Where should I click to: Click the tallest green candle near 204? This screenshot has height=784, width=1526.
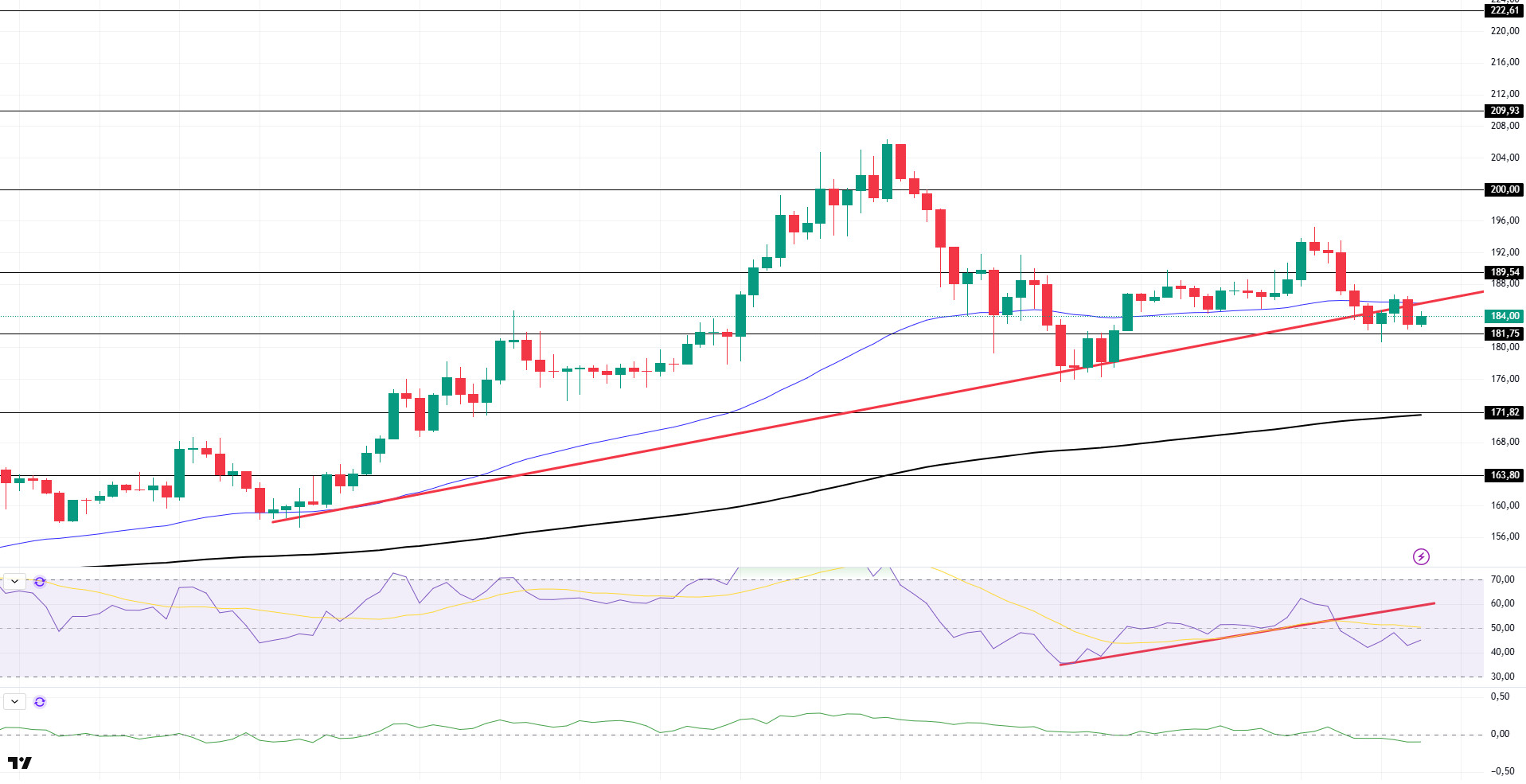(x=887, y=171)
